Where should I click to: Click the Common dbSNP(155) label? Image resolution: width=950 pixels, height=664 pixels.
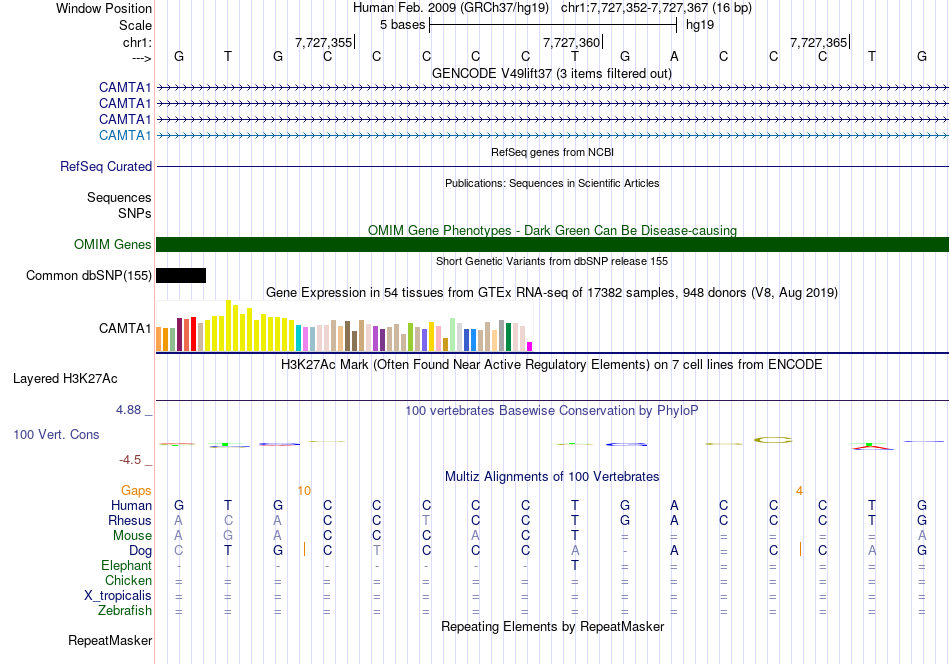coord(88,276)
